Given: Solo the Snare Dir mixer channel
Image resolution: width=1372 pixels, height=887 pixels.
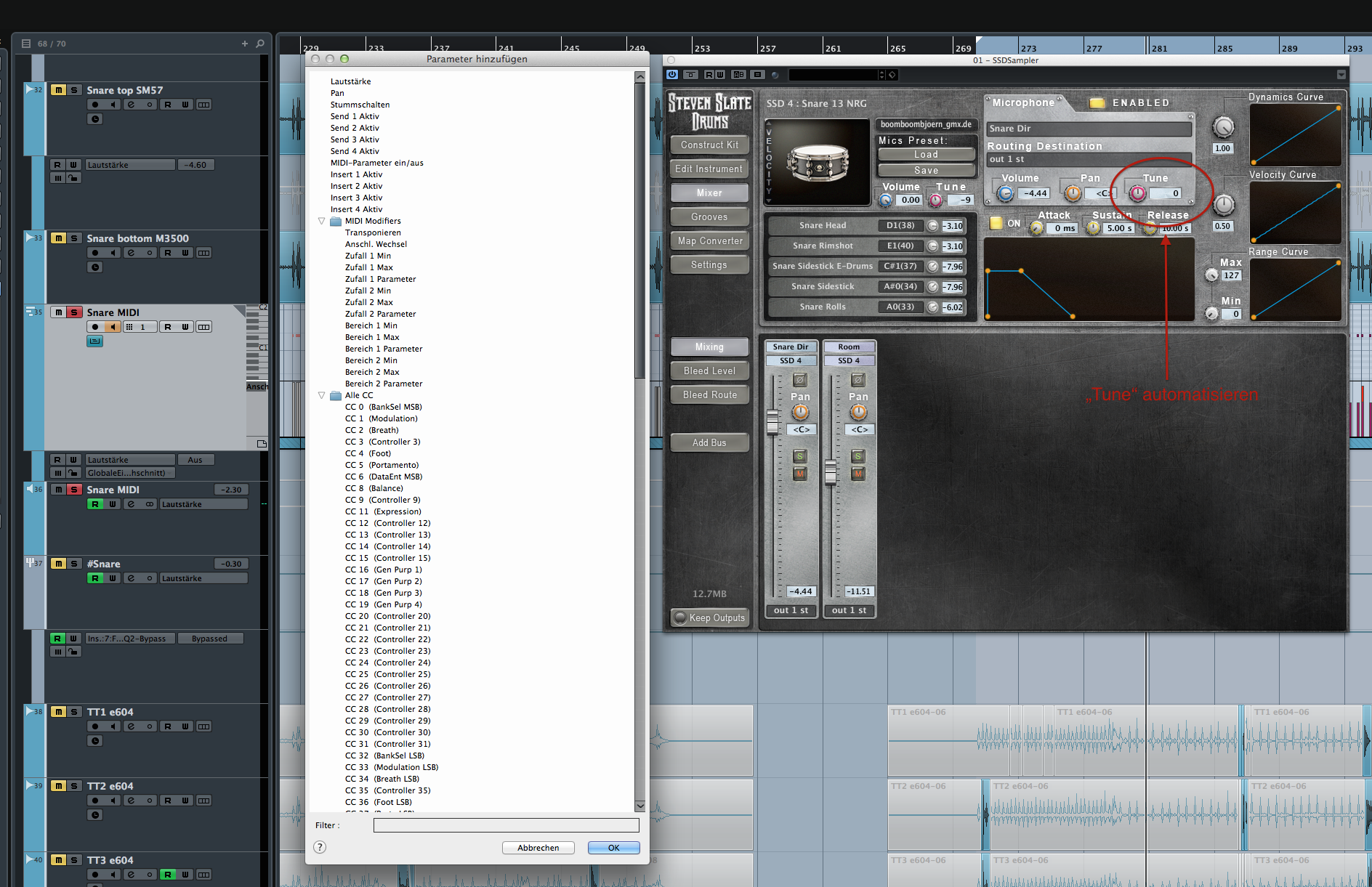Looking at the screenshot, I should (x=800, y=456).
